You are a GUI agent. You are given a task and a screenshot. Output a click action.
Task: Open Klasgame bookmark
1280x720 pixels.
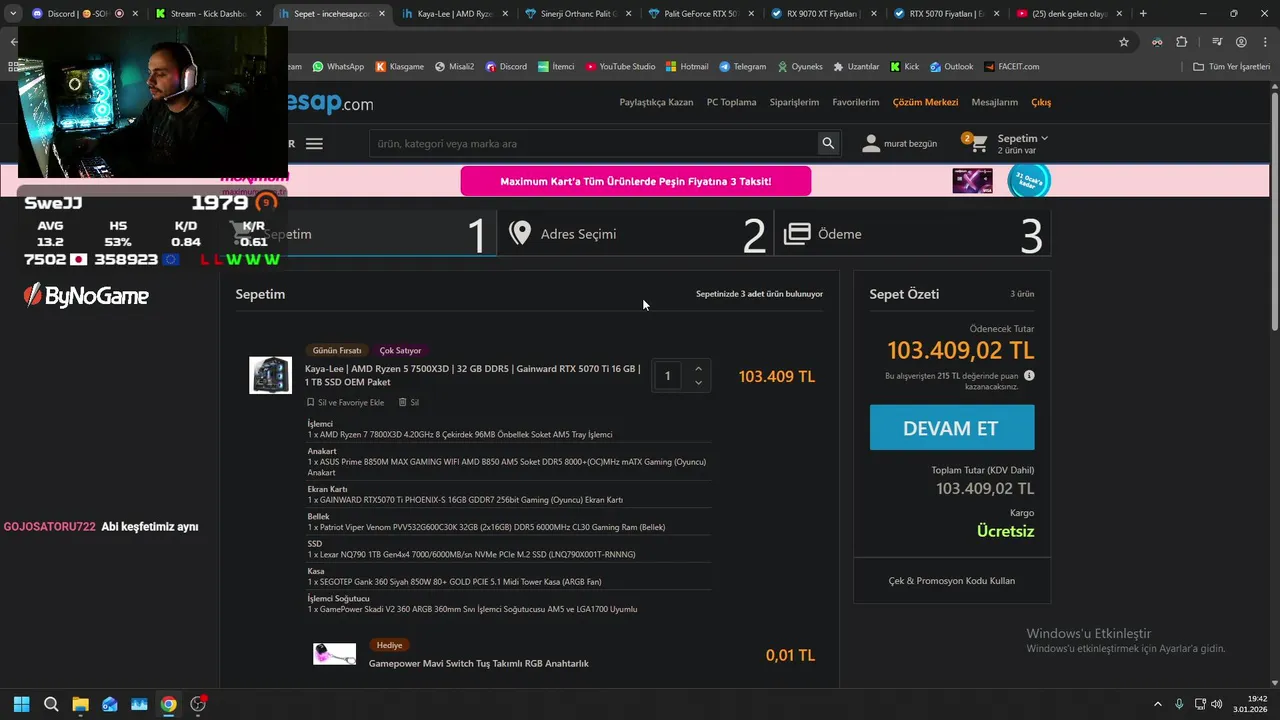pyautogui.click(x=400, y=66)
